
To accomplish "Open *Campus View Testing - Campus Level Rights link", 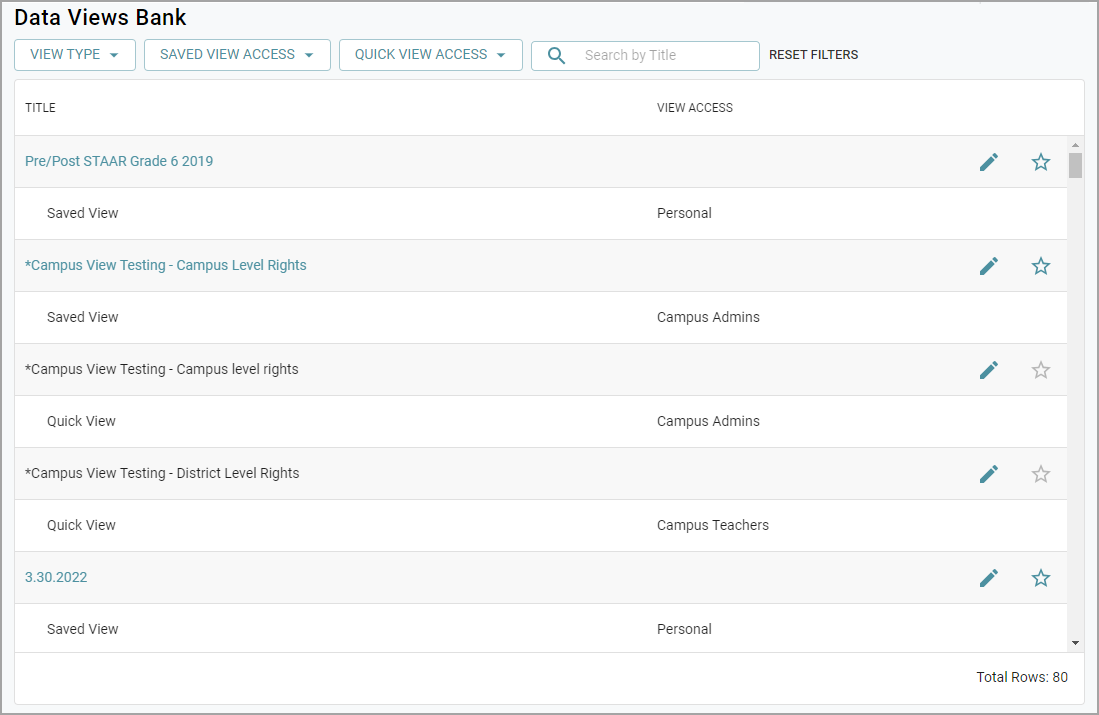I will pos(165,265).
